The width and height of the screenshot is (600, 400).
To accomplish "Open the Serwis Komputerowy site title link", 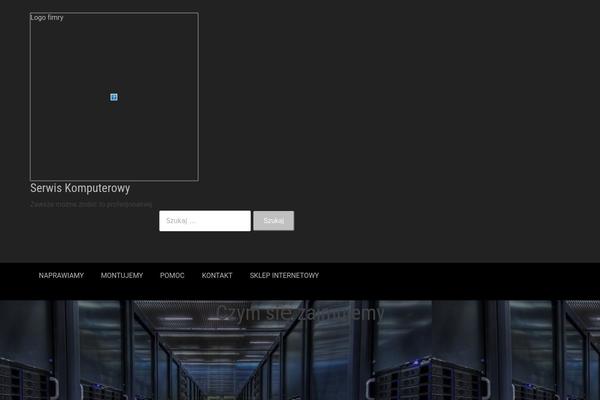I will point(80,188).
